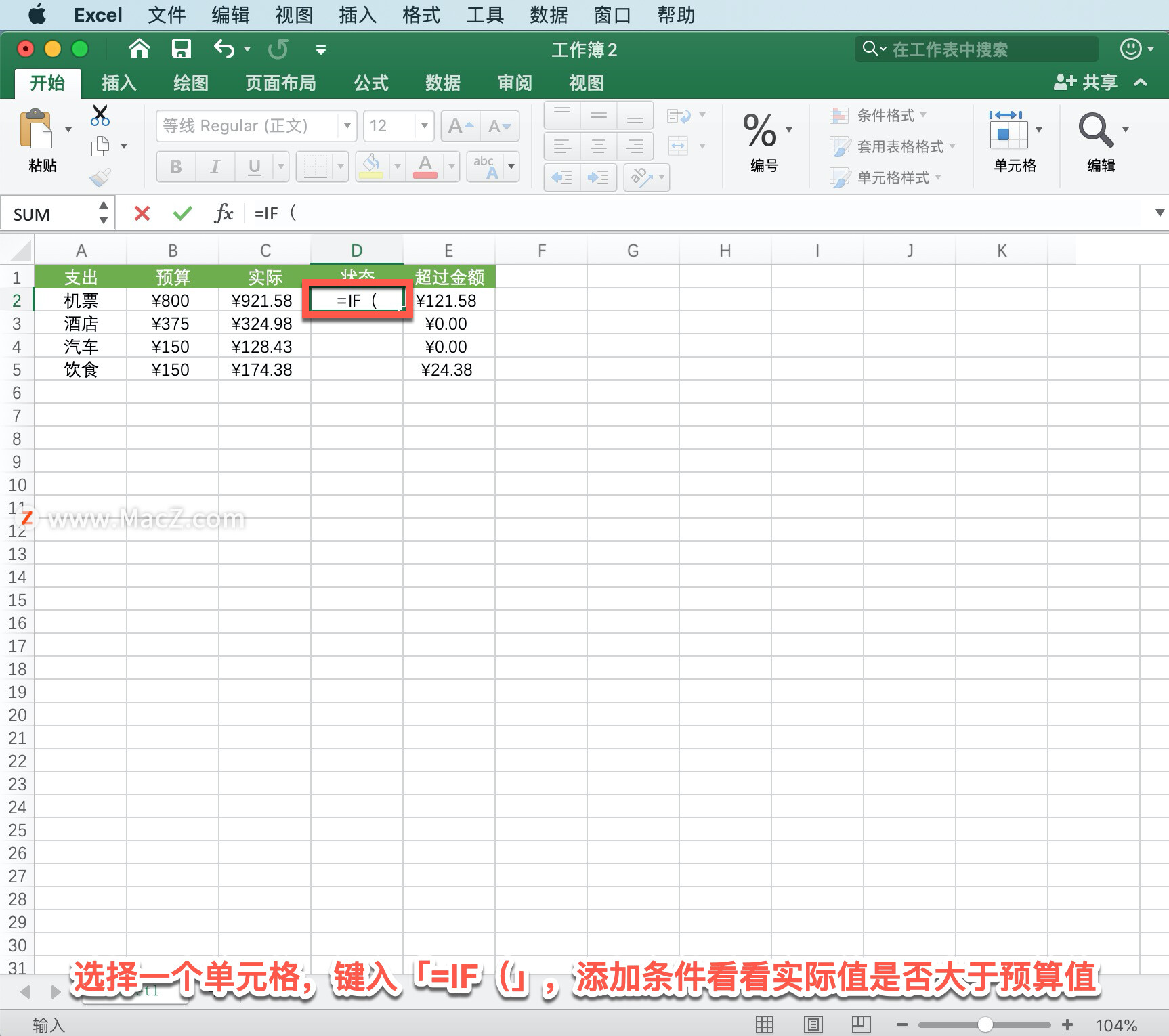Align text to bottom
This screenshot has width=1169, height=1036.
(x=635, y=116)
